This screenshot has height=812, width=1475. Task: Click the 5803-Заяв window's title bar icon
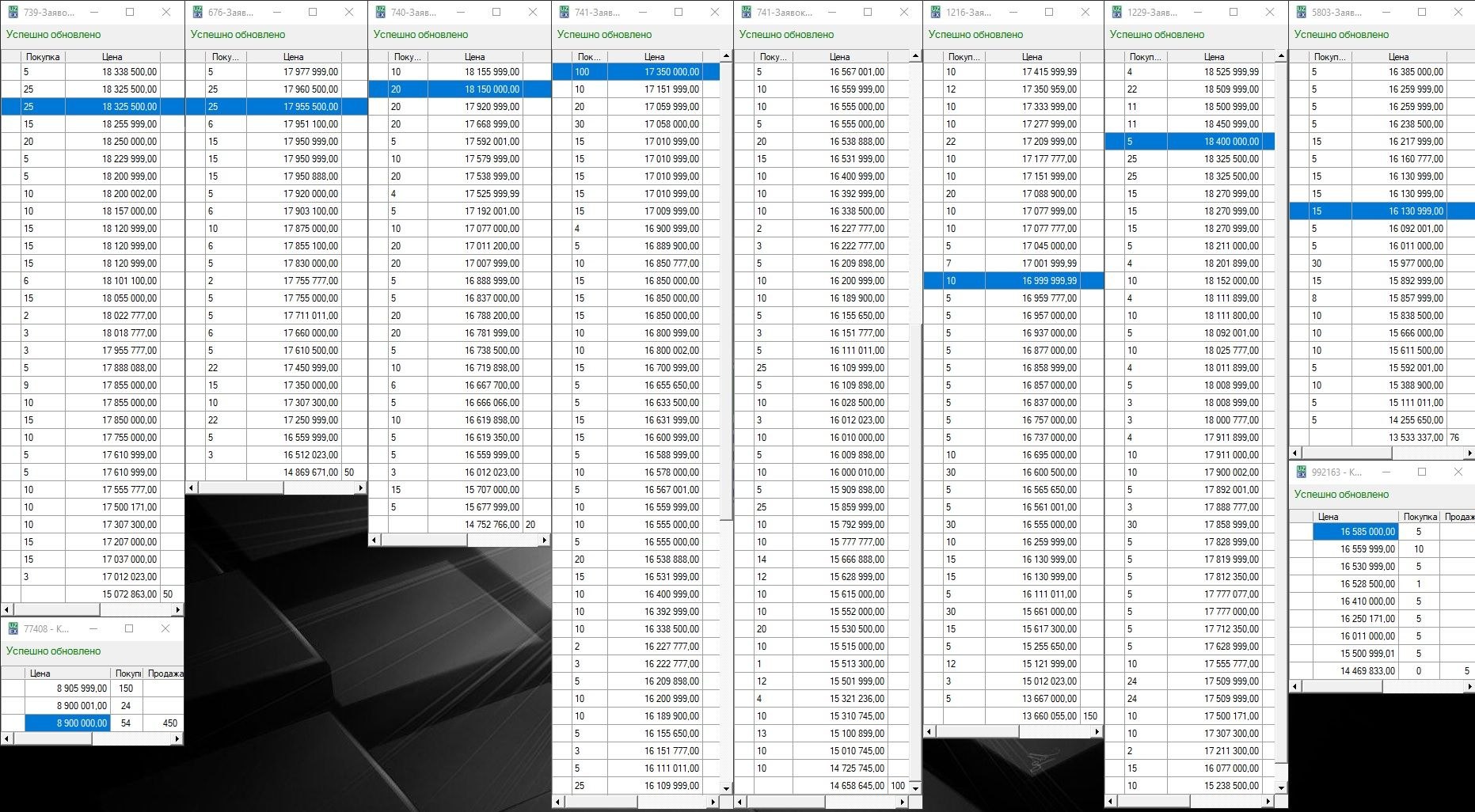point(1301,12)
